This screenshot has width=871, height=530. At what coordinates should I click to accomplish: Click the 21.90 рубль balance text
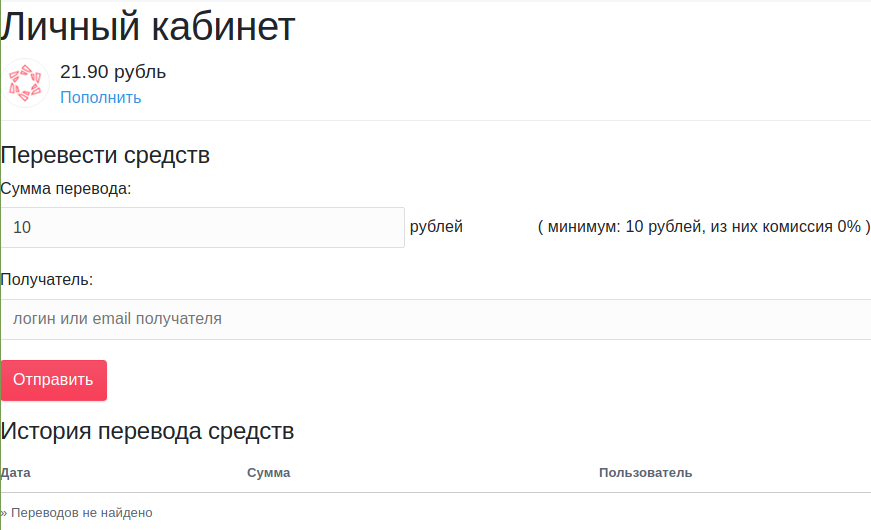click(113, 72)
